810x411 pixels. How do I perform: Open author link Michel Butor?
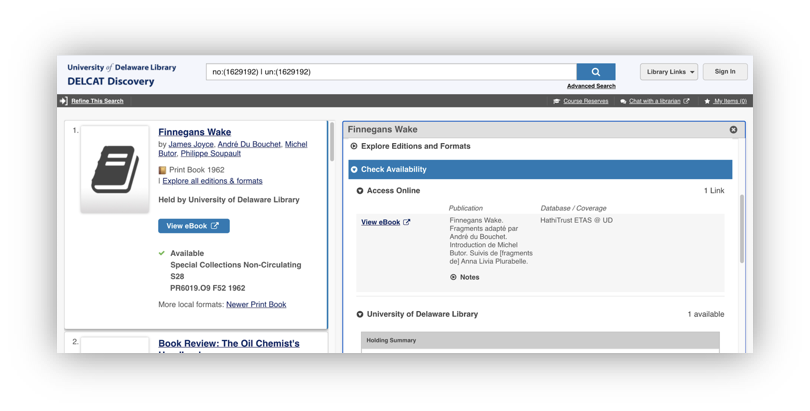[x=232, y=149]
